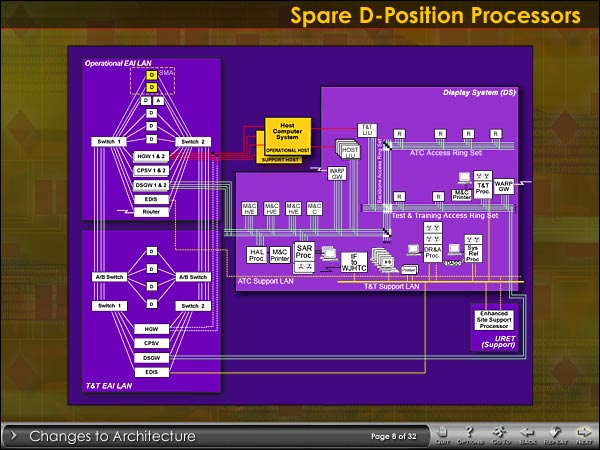Viewport: 600px width, 450px height.
Task: Click the WARP GW box near HOST LIU
Action: click(335, 172)
